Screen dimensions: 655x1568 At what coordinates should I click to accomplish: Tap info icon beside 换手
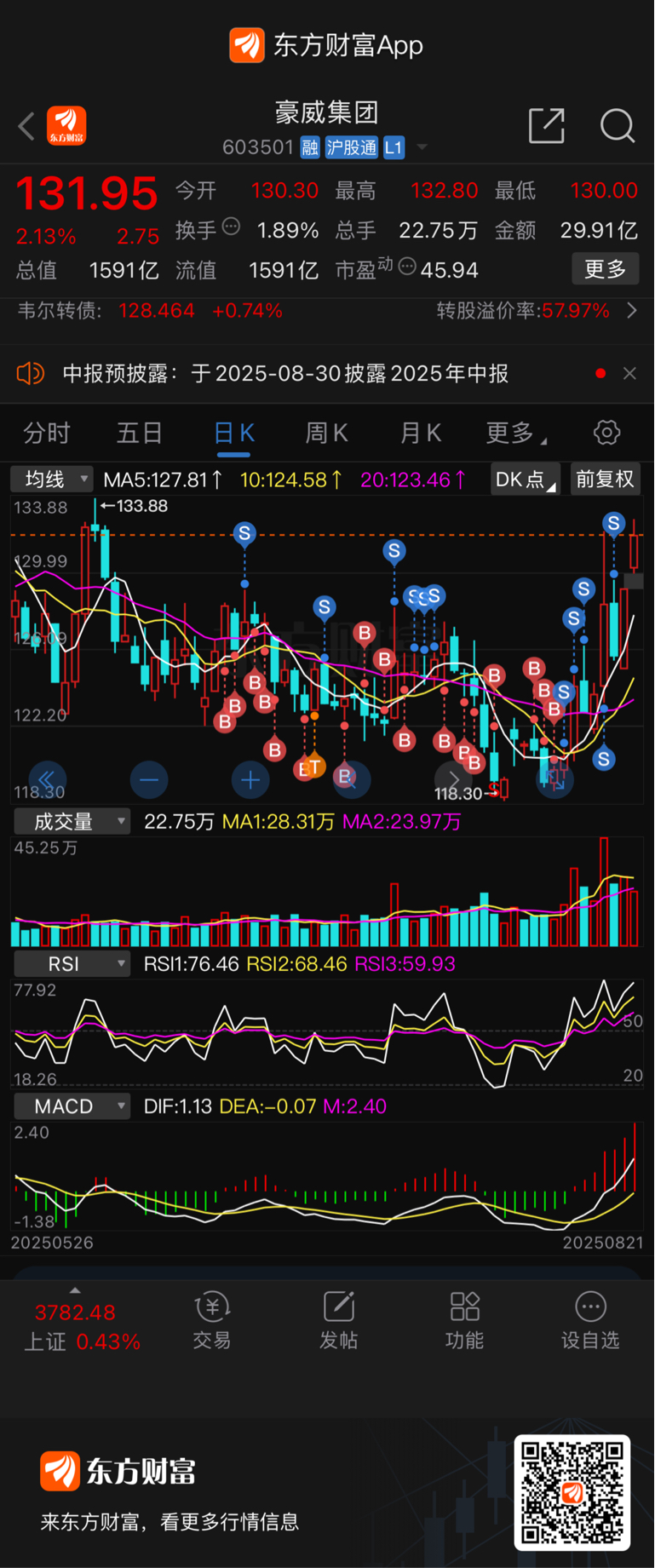pyautogui.click(x=231, y=227)
